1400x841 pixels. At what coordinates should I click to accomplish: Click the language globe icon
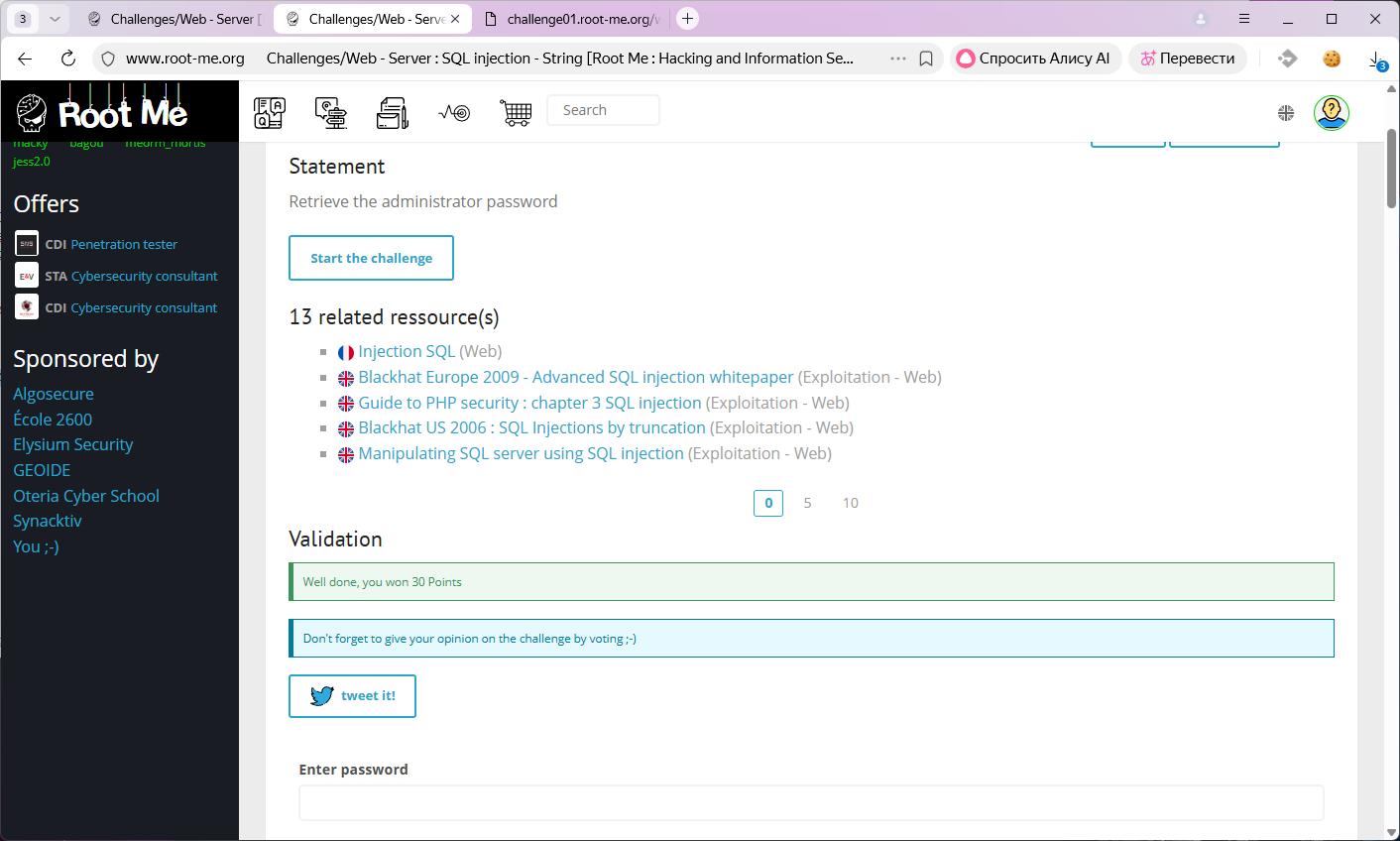click(1286, 113)
